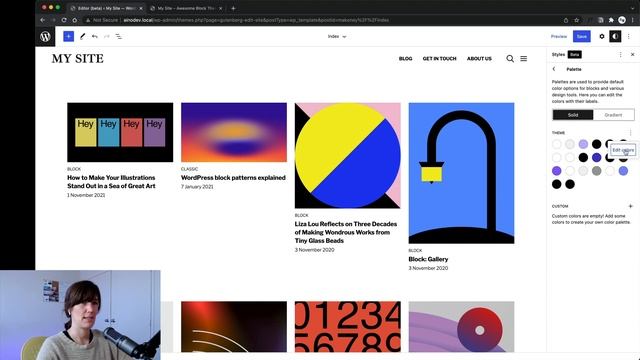This screenshot has width=640, height=360.
Task: Click the MY SITE title
Action: coord(78,59)
